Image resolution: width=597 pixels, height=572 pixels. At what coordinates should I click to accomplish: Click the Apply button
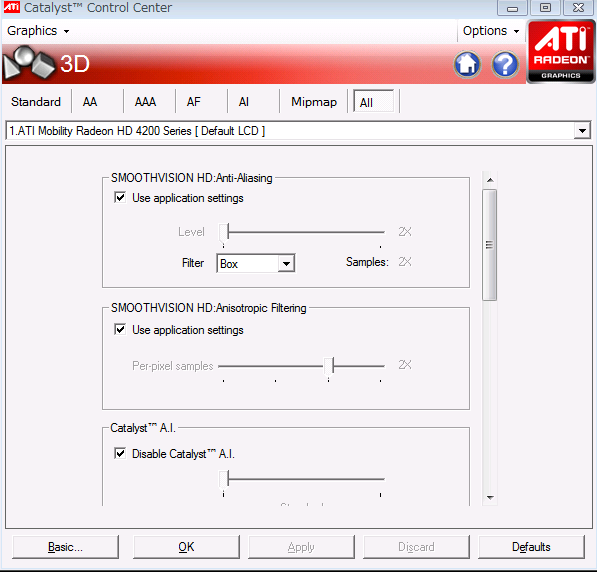301,547
